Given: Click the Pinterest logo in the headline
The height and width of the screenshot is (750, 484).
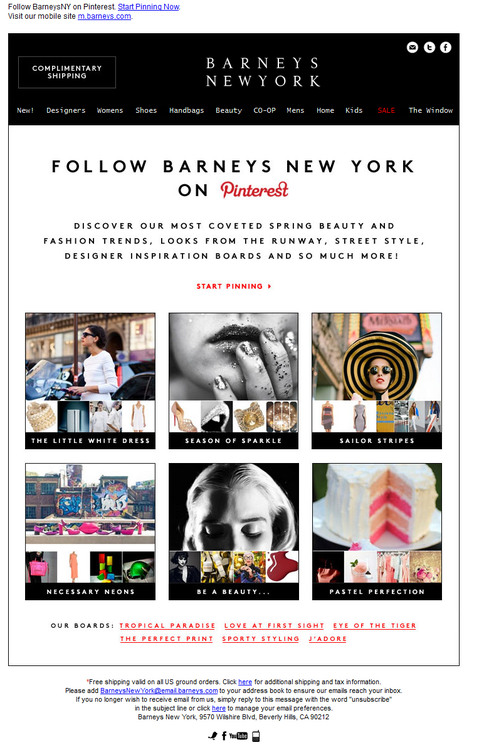Looking at the screenshot, I should click(x=254, y=190).
